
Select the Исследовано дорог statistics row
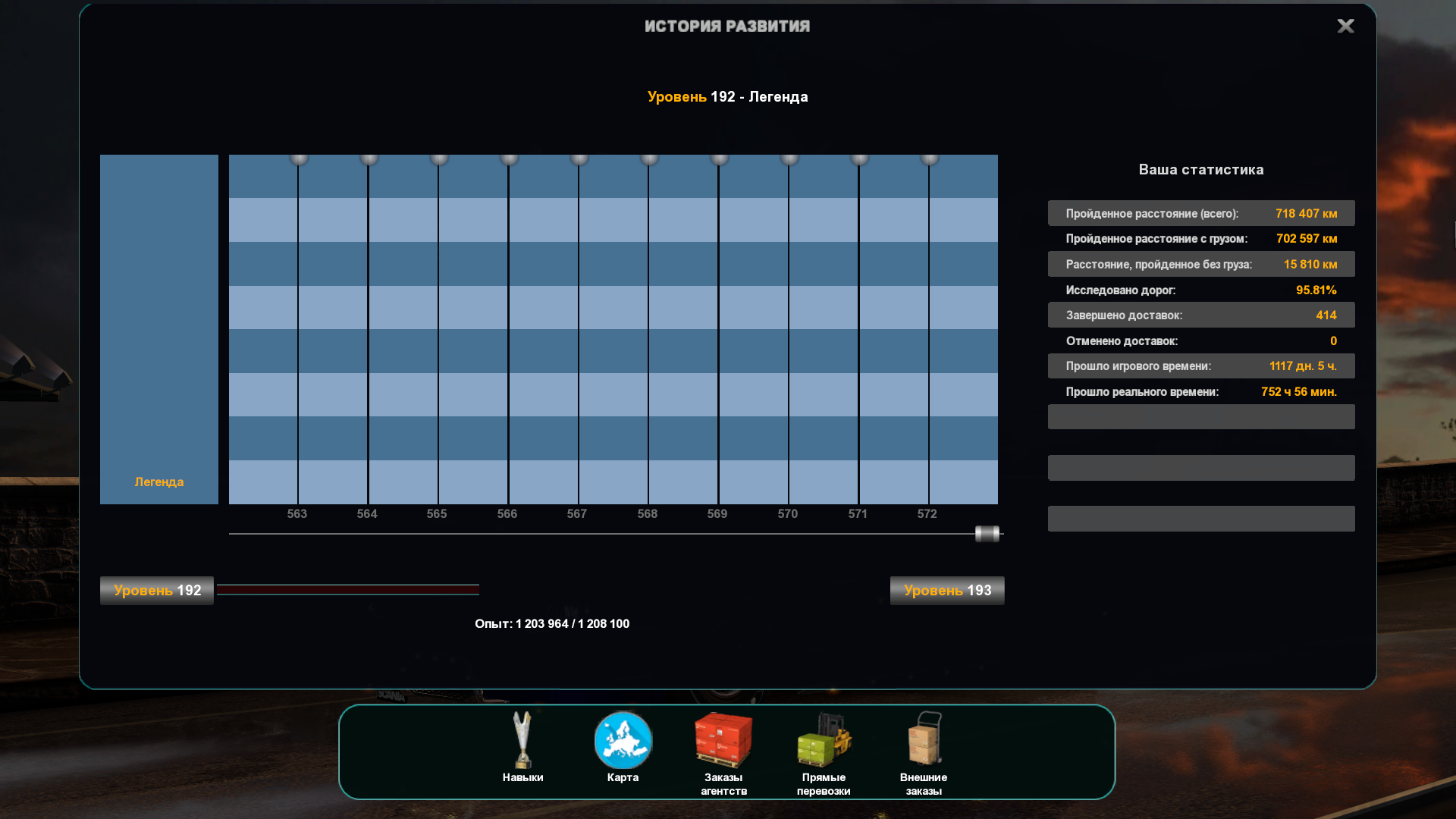pyautogui.click(x=1200, y=290)
